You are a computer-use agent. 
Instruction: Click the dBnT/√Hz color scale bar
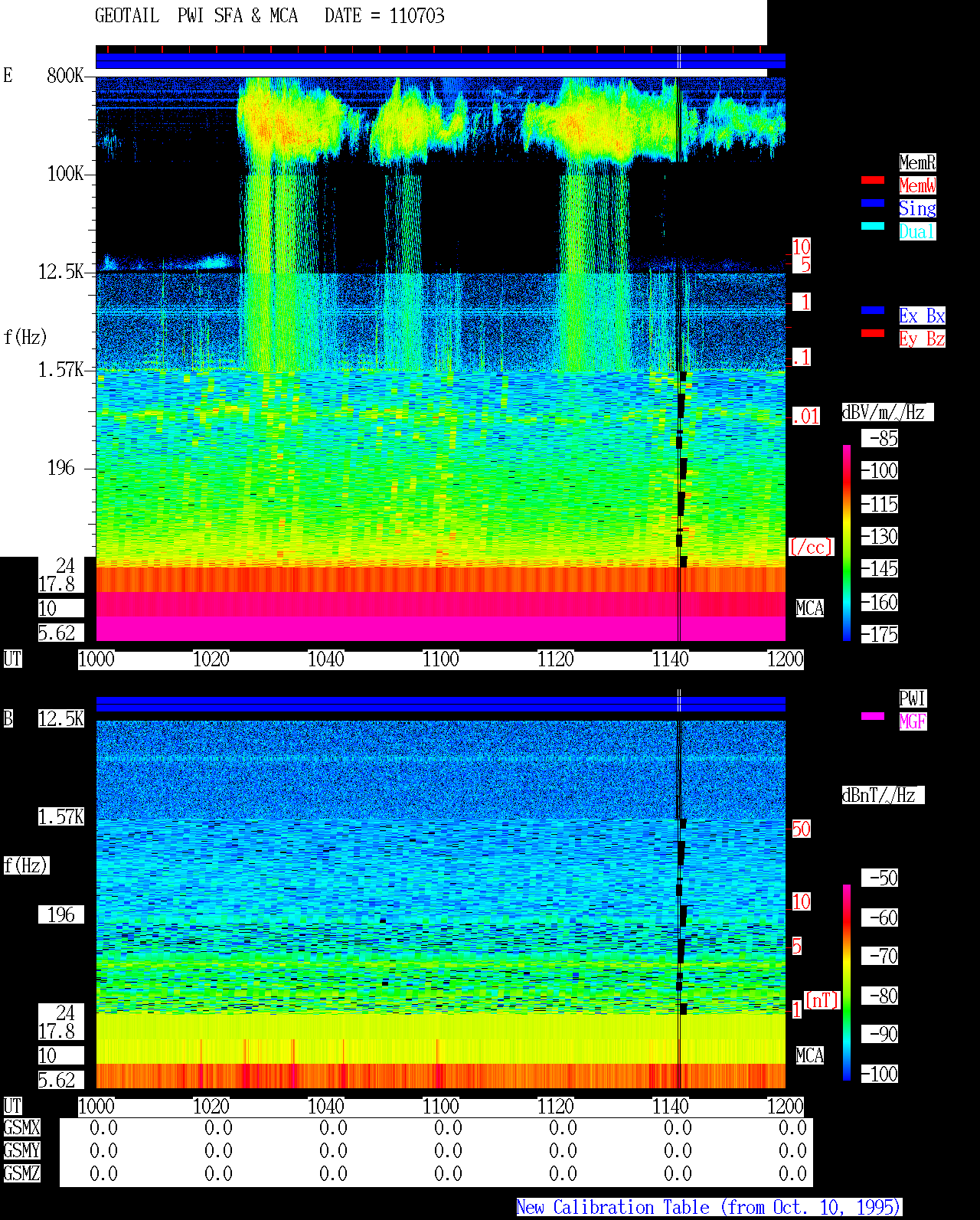click(x=847, y=983)
